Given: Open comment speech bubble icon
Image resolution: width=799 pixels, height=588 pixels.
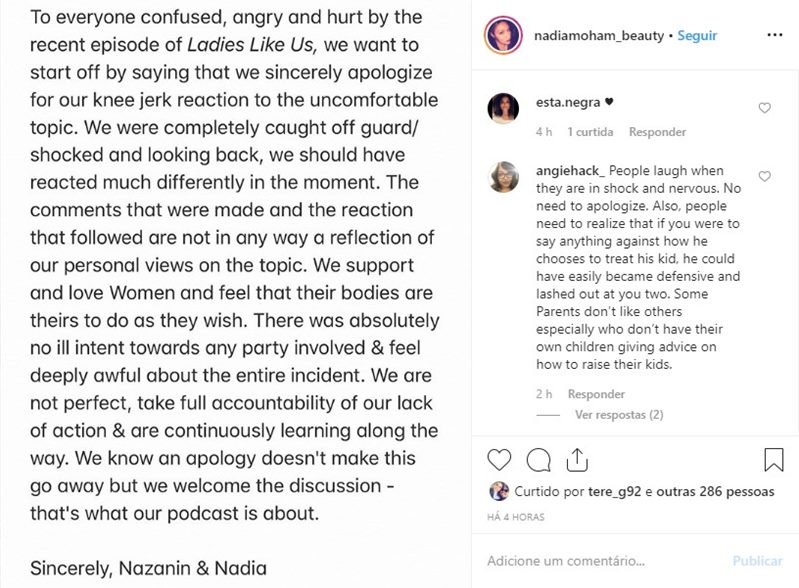Looking at the screenshot, I should point(538,460).
